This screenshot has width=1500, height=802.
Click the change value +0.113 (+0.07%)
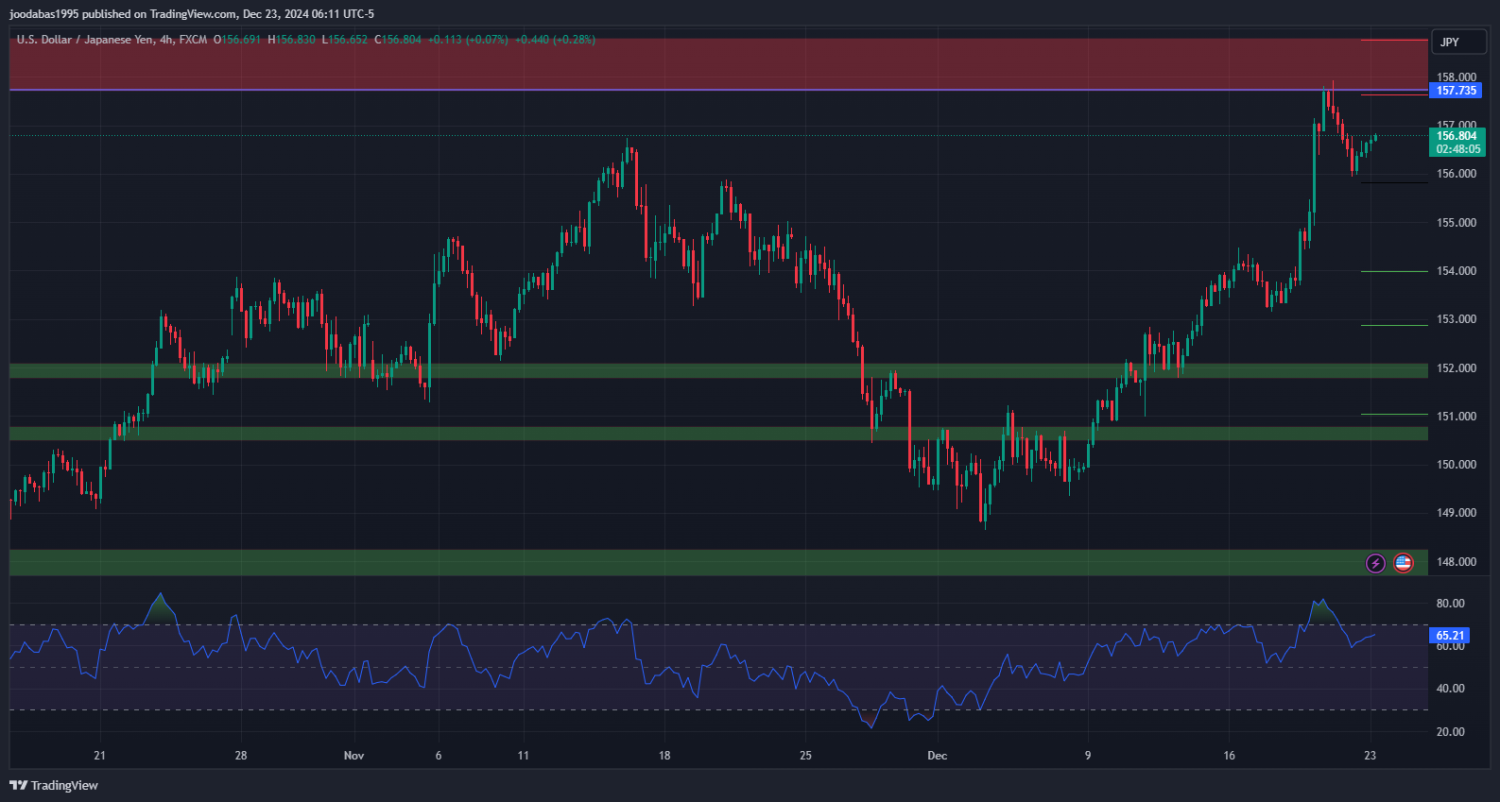467,39
